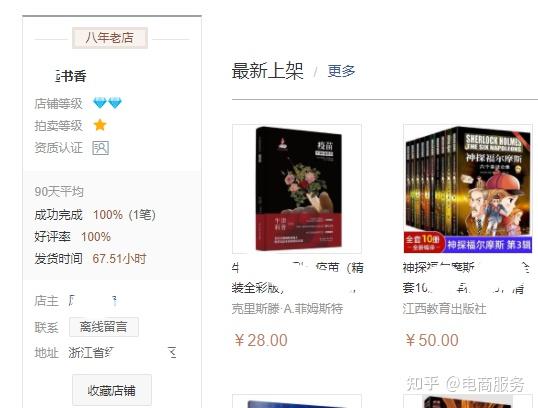Click the 最新上架 section heading
This screenshot has height=408, width=538.
268,71
